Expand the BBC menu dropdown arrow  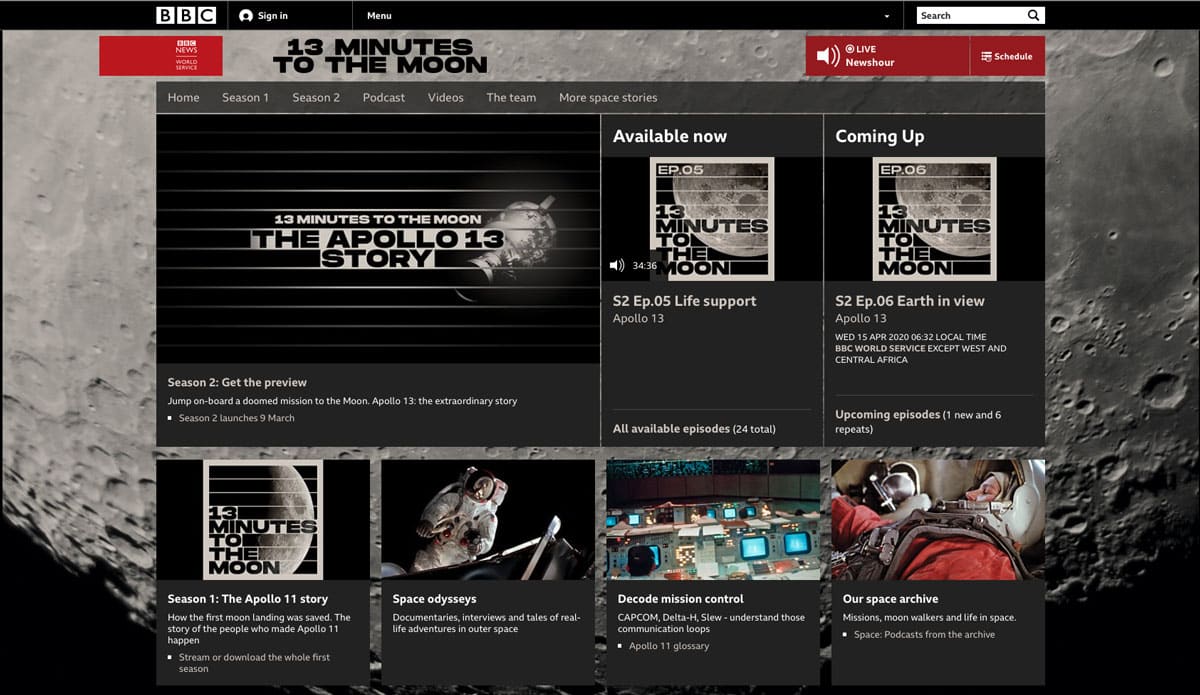coord(886,16)
